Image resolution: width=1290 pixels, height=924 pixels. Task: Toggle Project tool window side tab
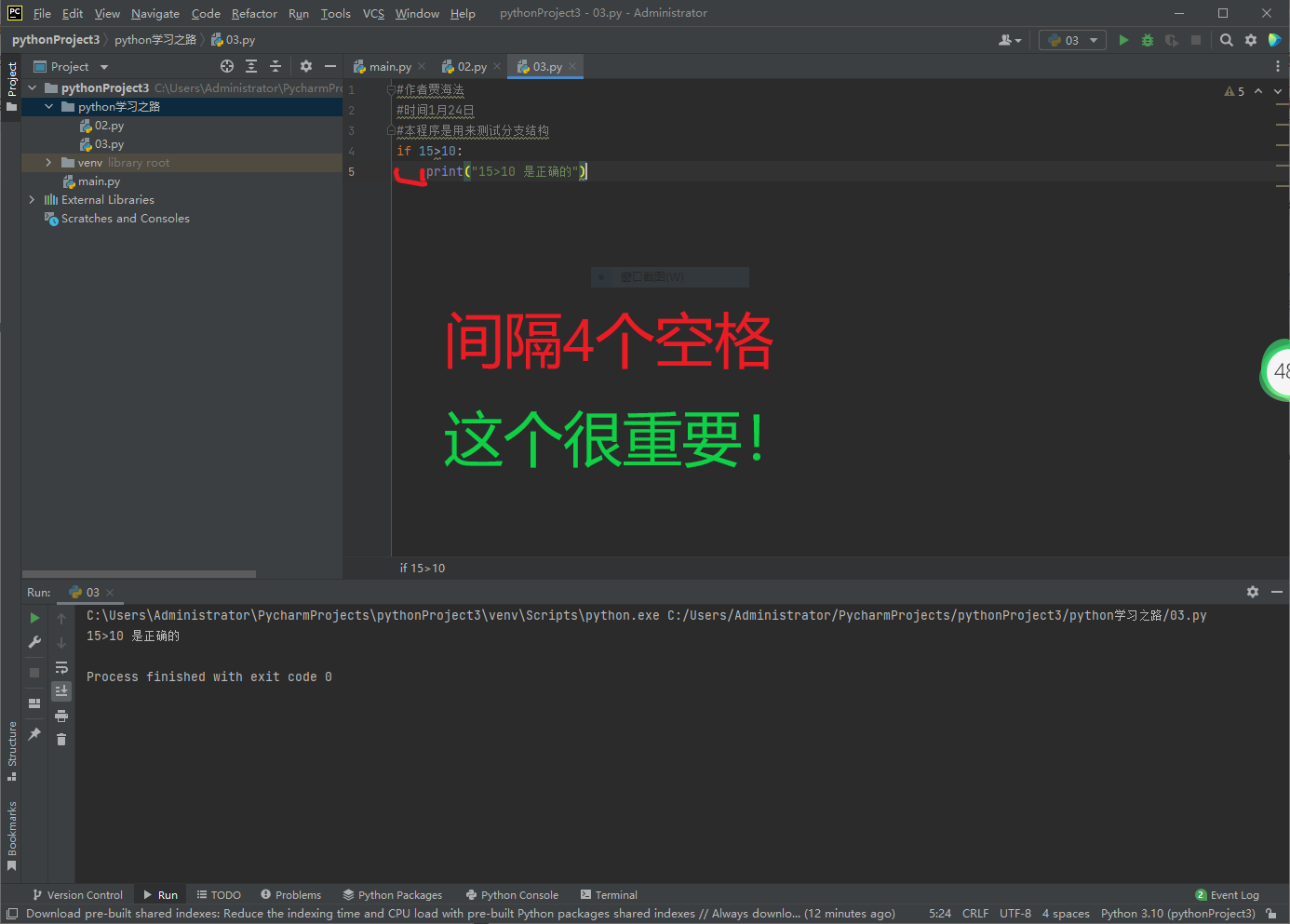pyautogui.click(x=11, y=87)
